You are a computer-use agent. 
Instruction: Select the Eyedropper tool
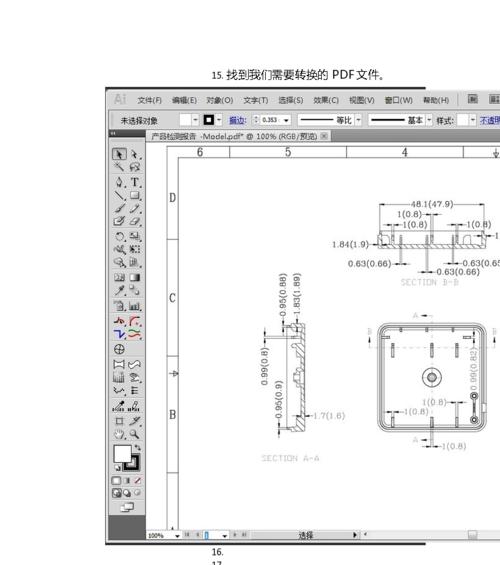119,290
